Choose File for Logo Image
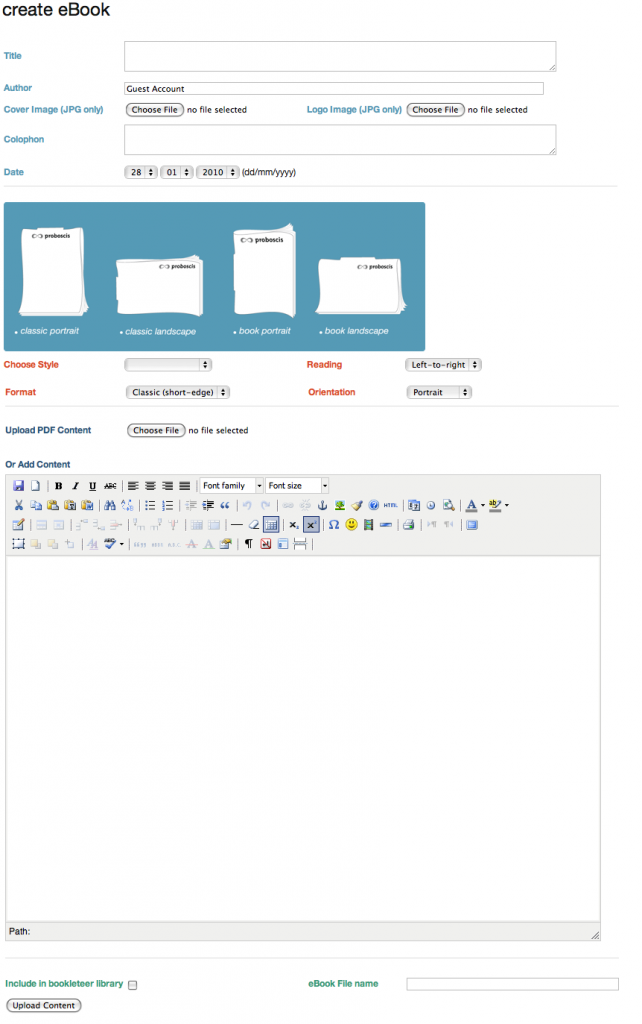 [x=436, y=110]
